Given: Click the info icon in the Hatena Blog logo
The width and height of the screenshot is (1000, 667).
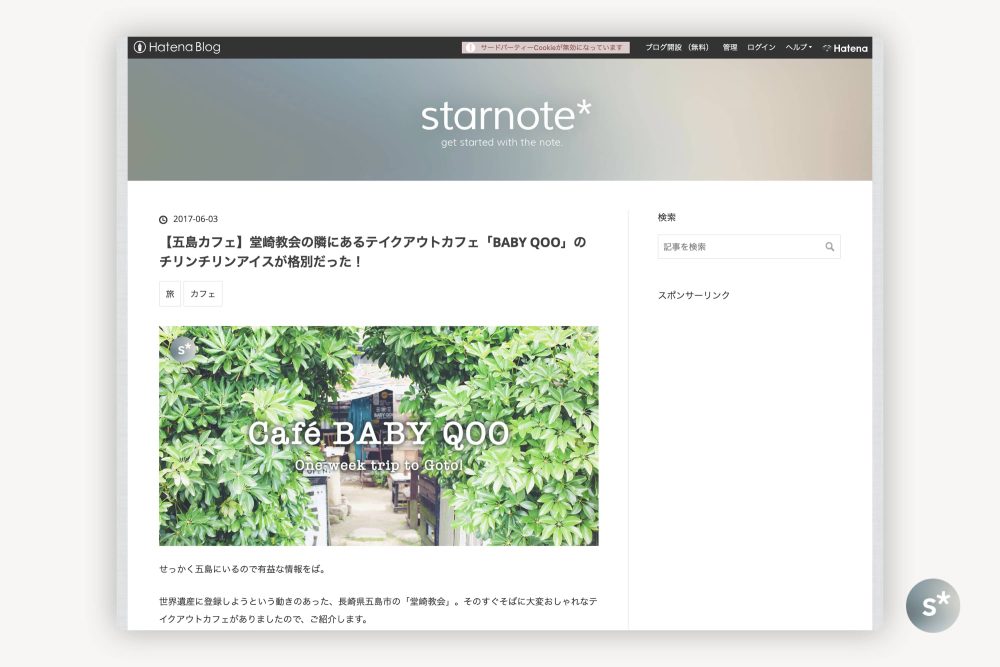Looking at the screenshot, I should [x=138, y=47].
